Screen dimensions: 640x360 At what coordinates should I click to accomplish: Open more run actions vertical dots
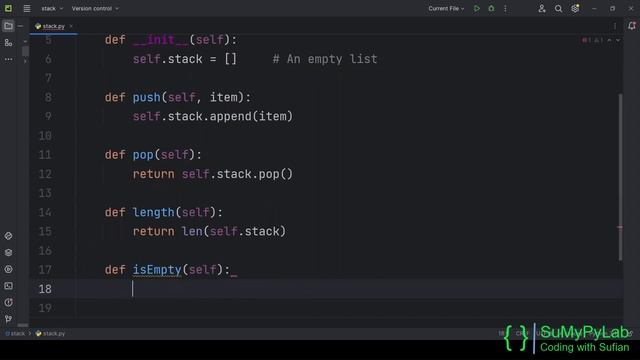[x=505, y=9]
